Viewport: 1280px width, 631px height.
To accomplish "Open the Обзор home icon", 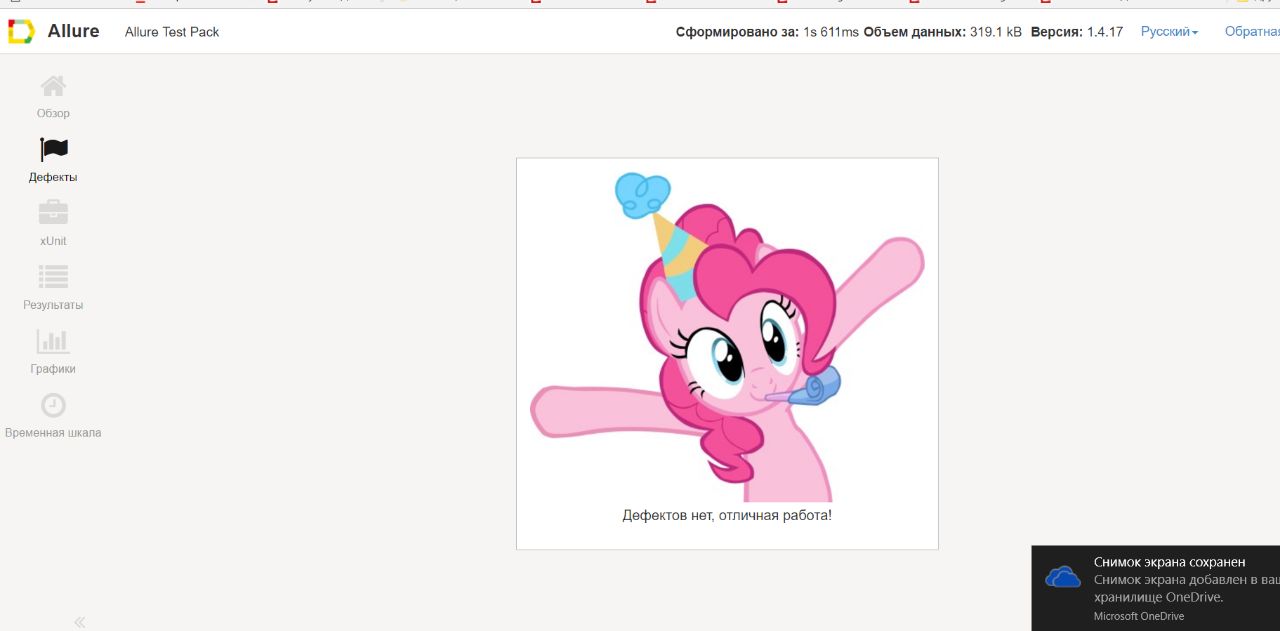I will [x=53, y=86].
